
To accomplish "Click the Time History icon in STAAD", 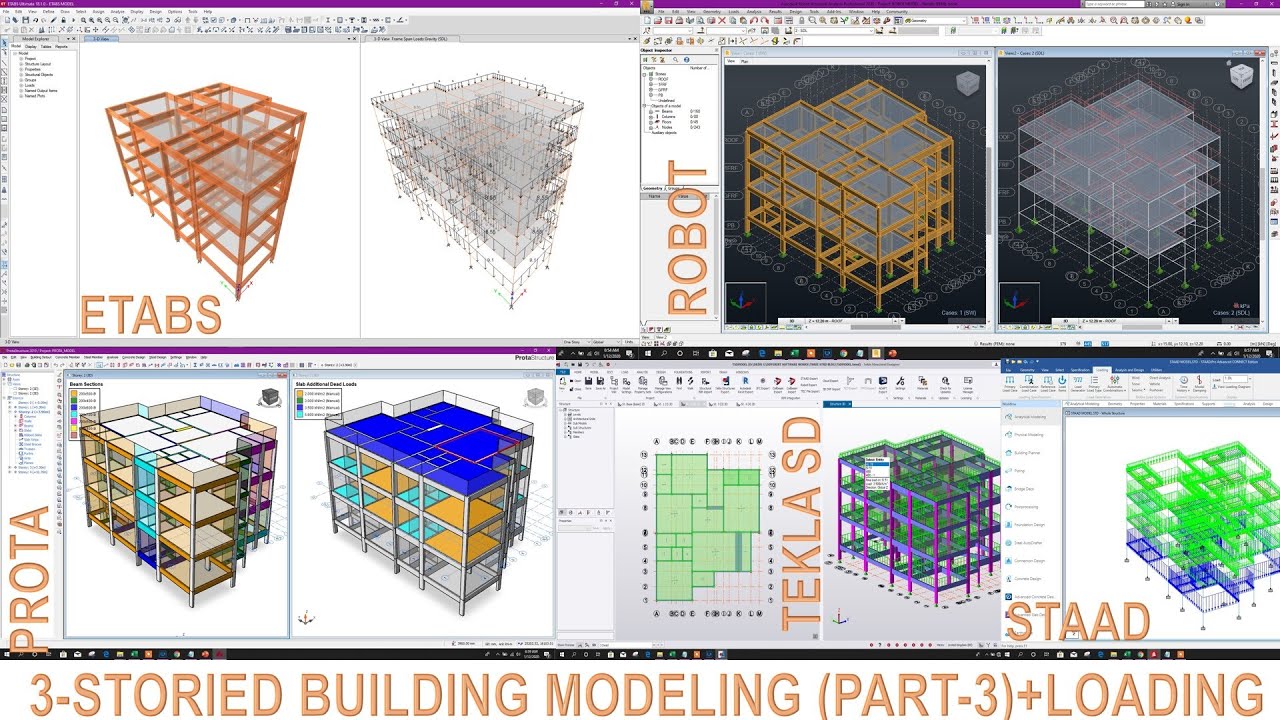I will (x=1183, y=383).
